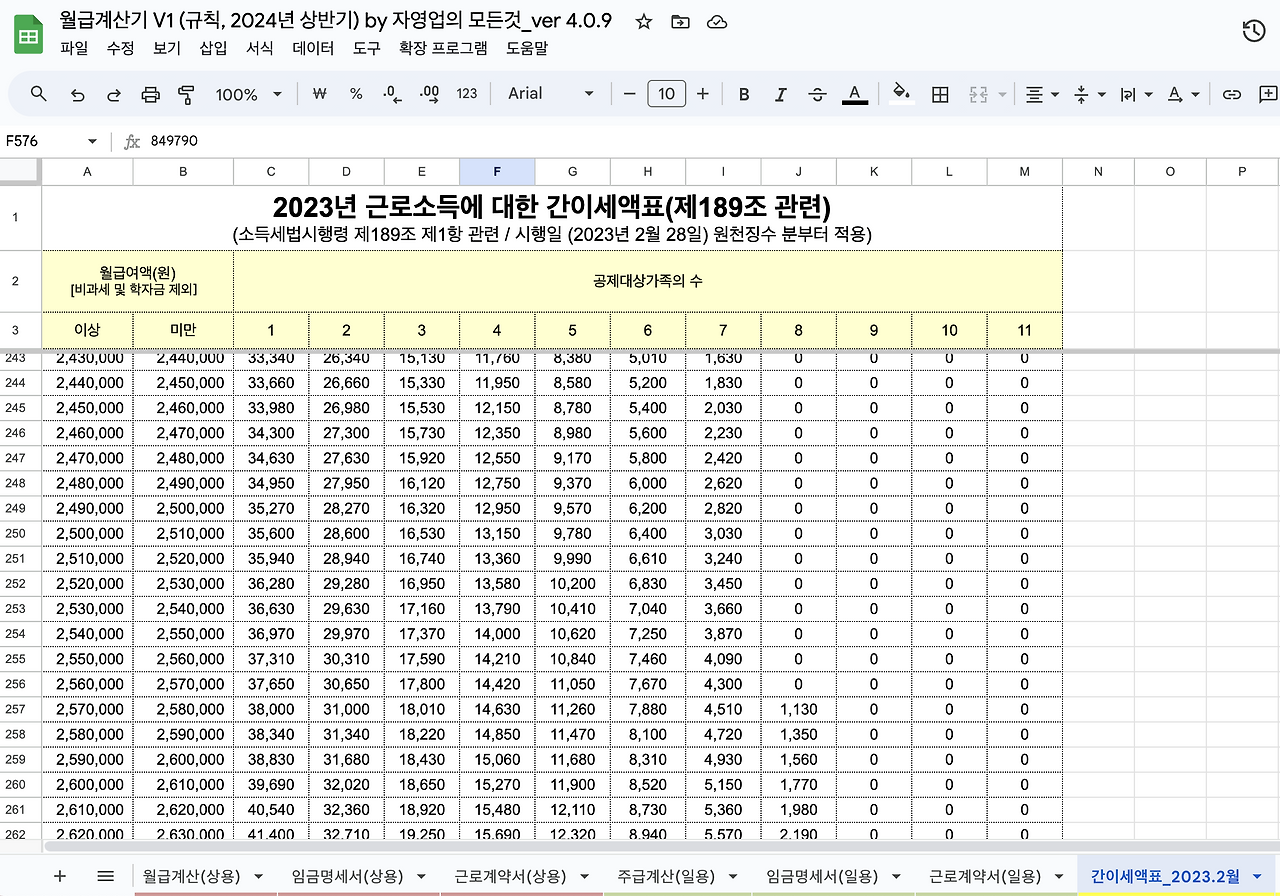Open the 확장 프로그램 menu
The image size is (1280, 896).
tap(443, 48)
